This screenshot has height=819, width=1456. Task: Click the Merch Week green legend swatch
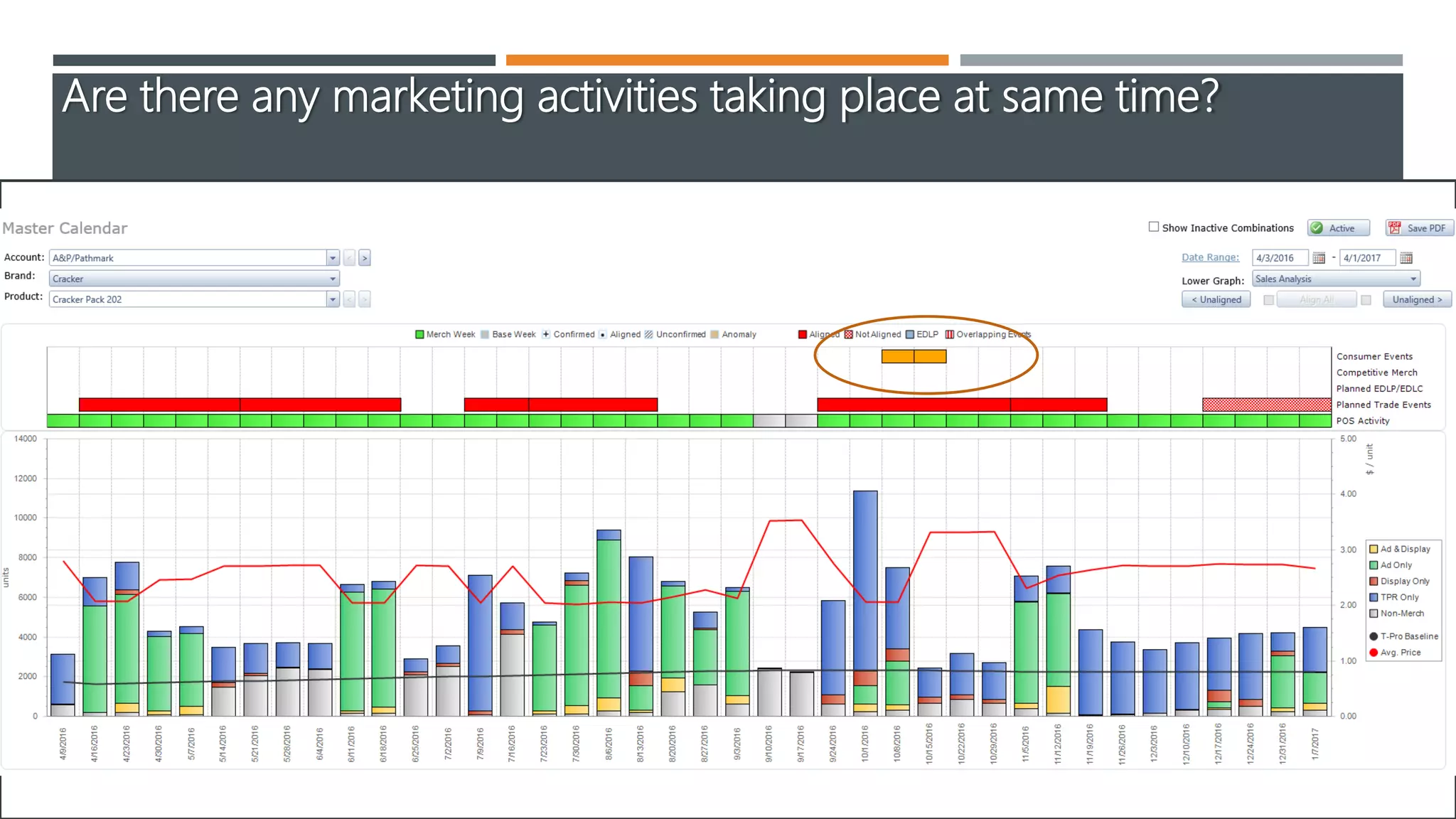point(419,334)
